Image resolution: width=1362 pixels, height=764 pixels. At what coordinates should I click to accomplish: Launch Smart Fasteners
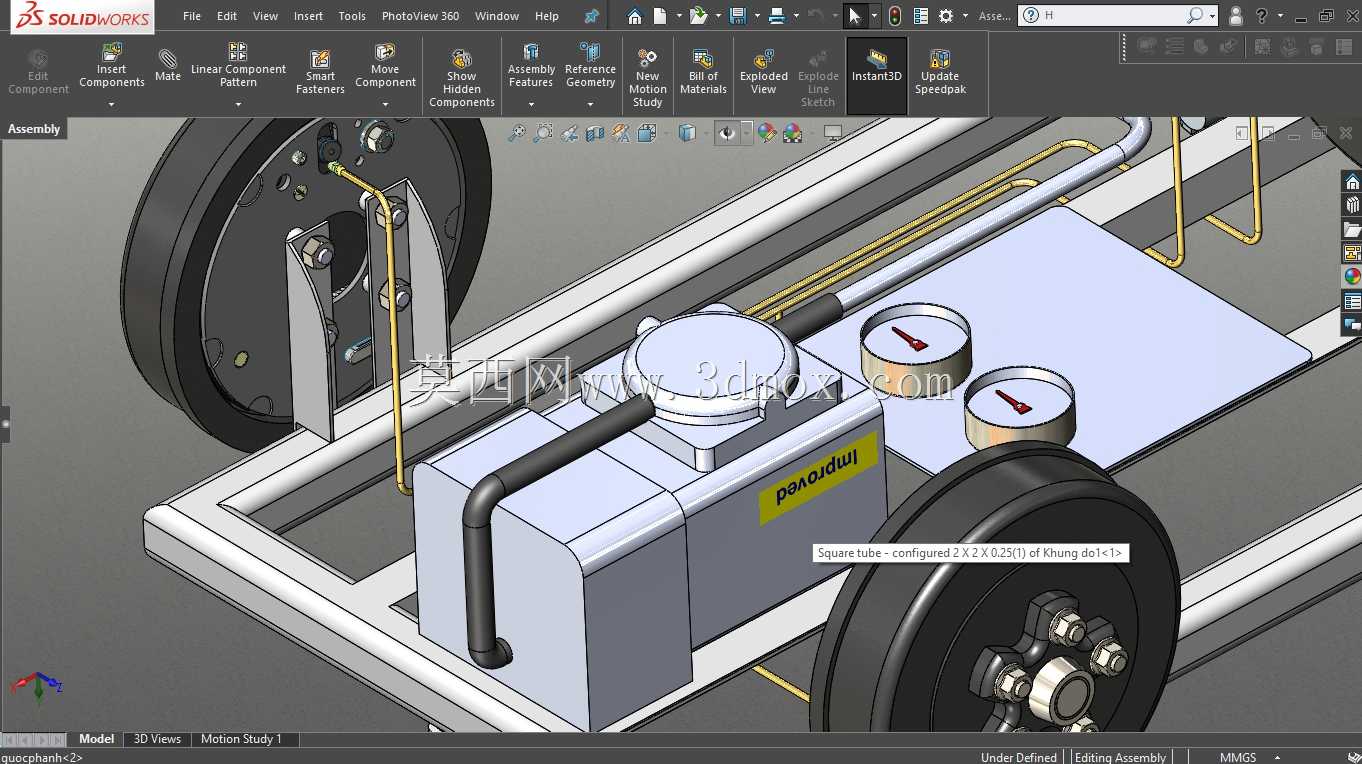coord(320,71)
